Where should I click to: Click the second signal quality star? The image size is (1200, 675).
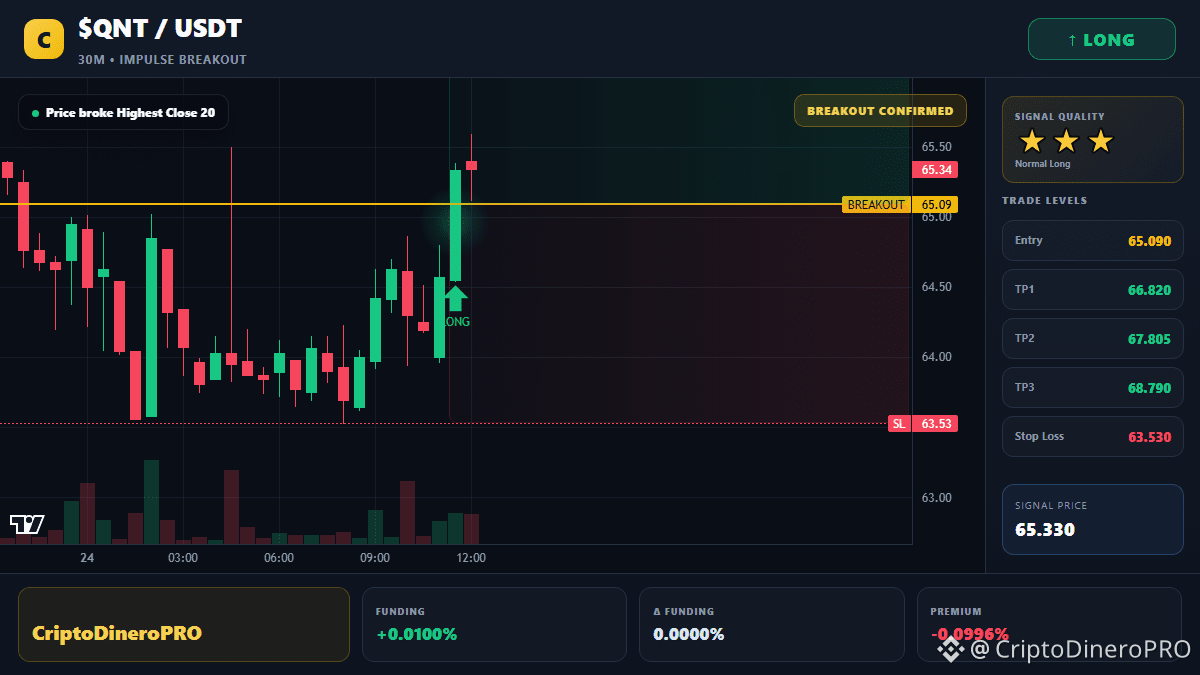pyautogui.click(x=1066, y=141)
